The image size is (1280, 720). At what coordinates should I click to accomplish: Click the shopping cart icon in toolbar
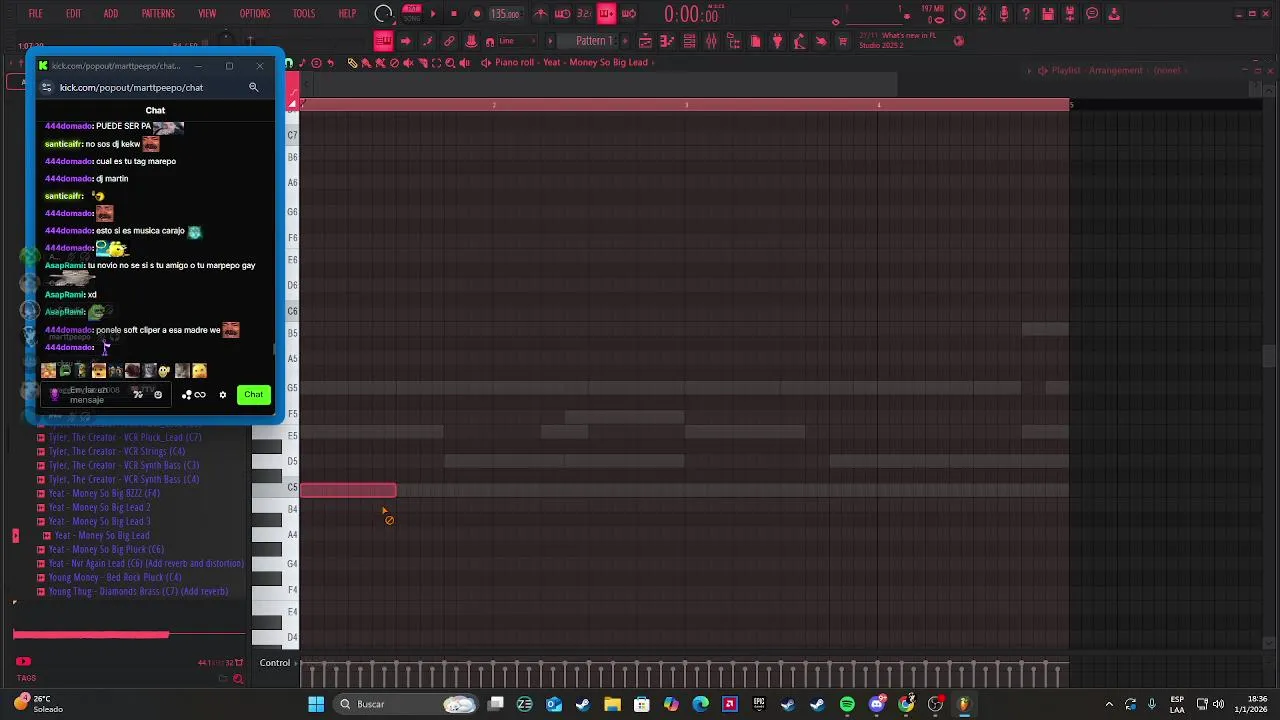(843, 41)
